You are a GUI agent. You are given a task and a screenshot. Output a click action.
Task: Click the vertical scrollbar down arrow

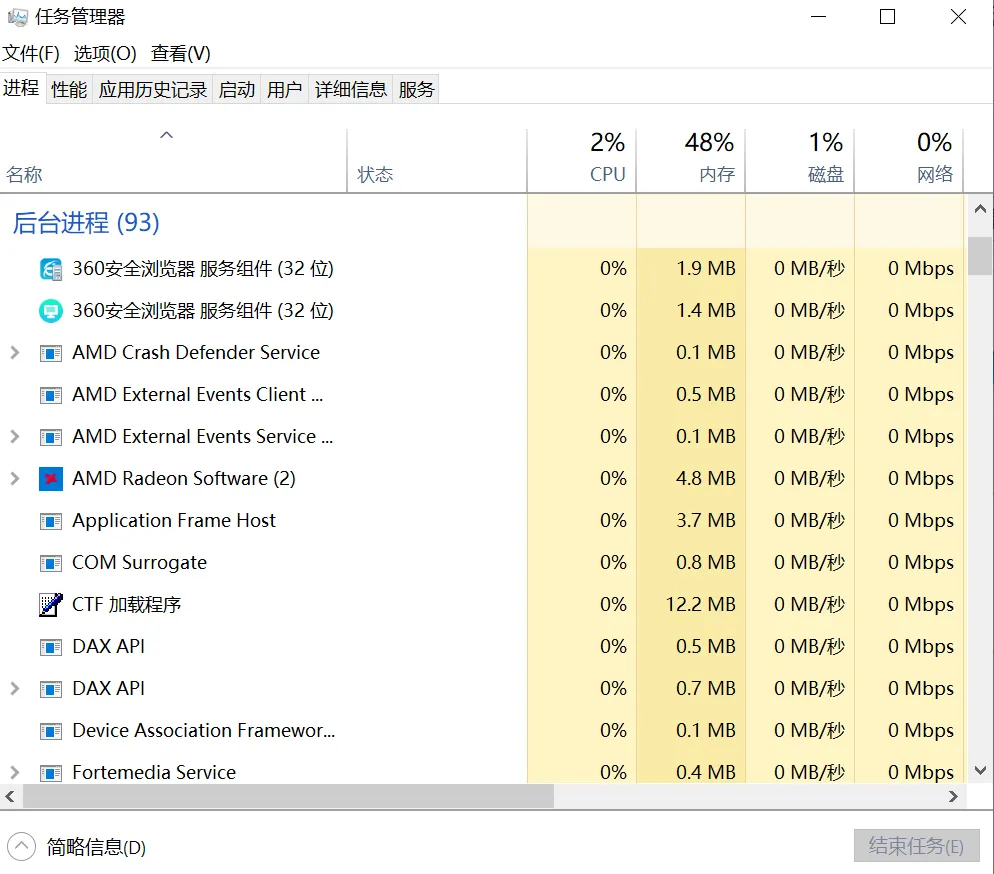(x=980, y=770)
